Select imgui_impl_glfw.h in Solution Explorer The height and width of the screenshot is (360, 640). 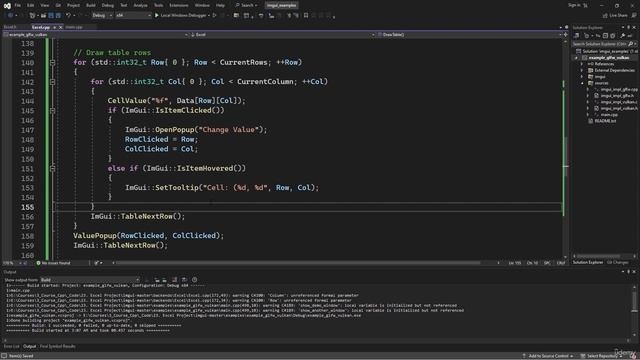point(614,96)
